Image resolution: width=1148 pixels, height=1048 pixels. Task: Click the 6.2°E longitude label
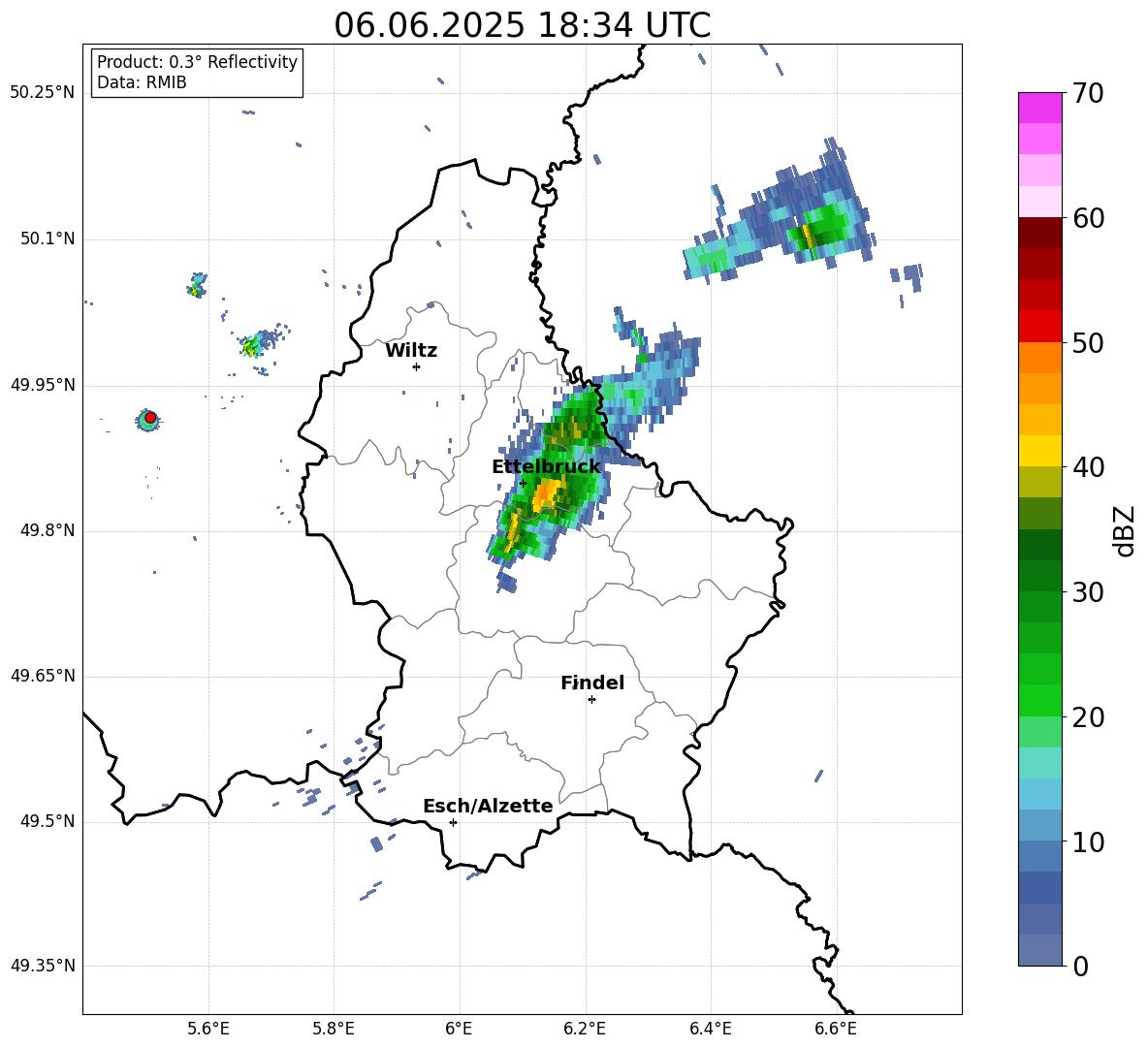(585, 1029)
